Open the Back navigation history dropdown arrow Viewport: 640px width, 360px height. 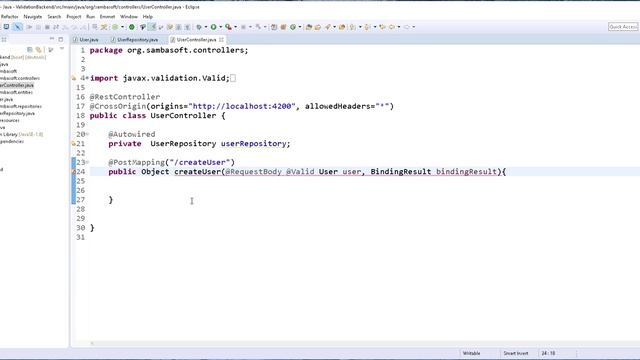point(399,27)
